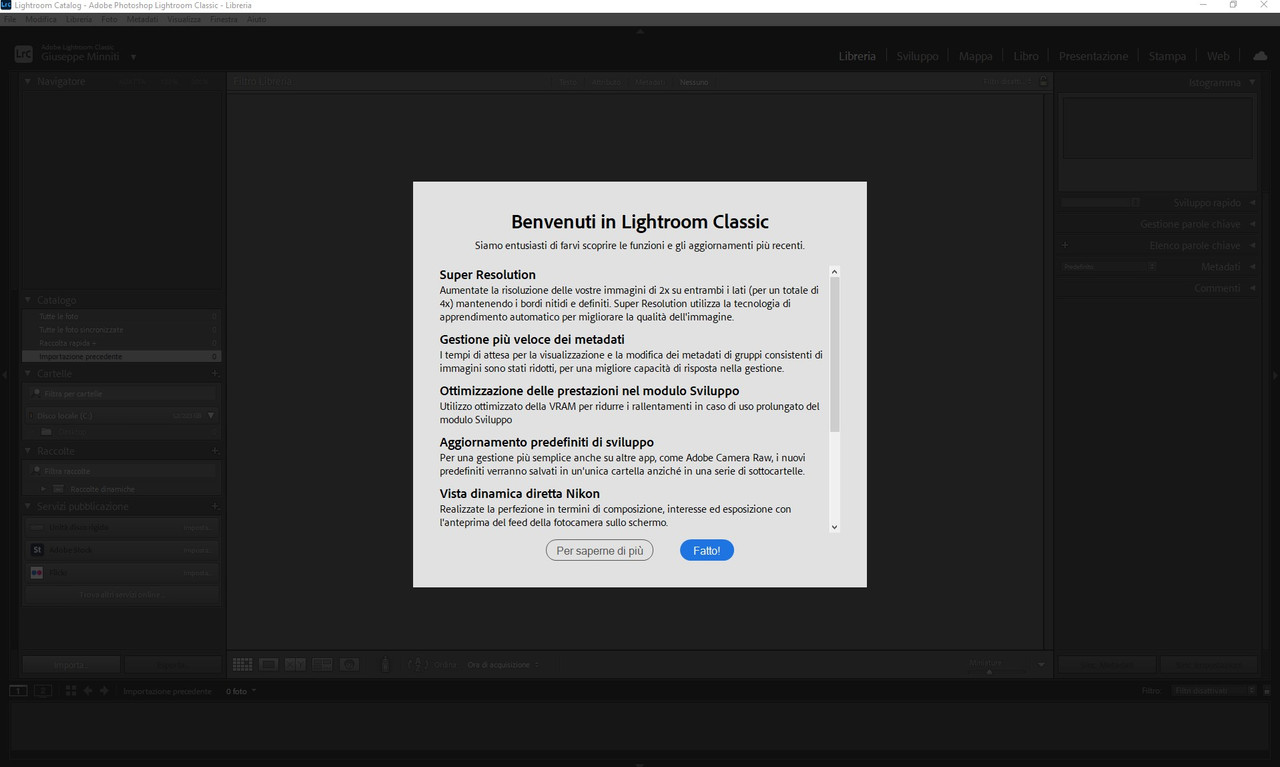Click the Lrc application logo
Image resolution: width=1280 pixels, height=767 pixels.
tap(24, 55)
